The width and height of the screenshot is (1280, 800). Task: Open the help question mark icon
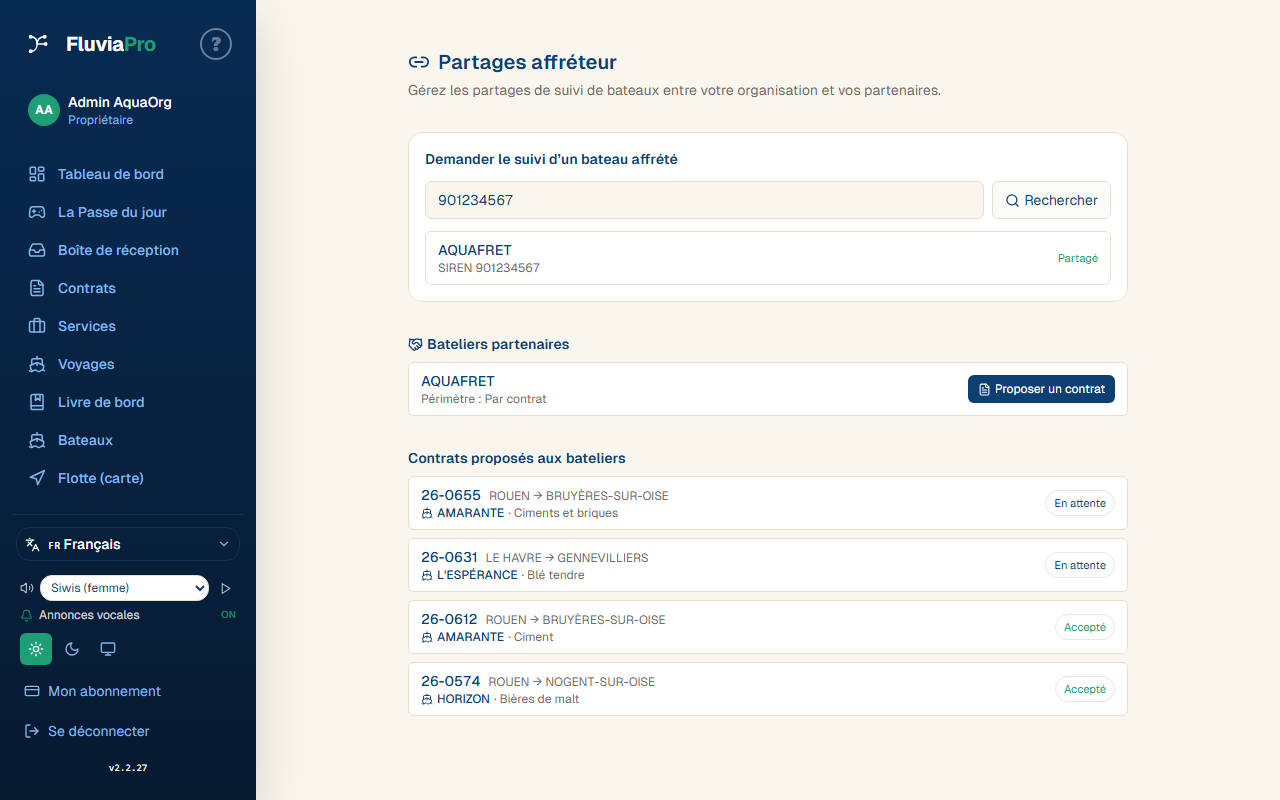[216, 44]
